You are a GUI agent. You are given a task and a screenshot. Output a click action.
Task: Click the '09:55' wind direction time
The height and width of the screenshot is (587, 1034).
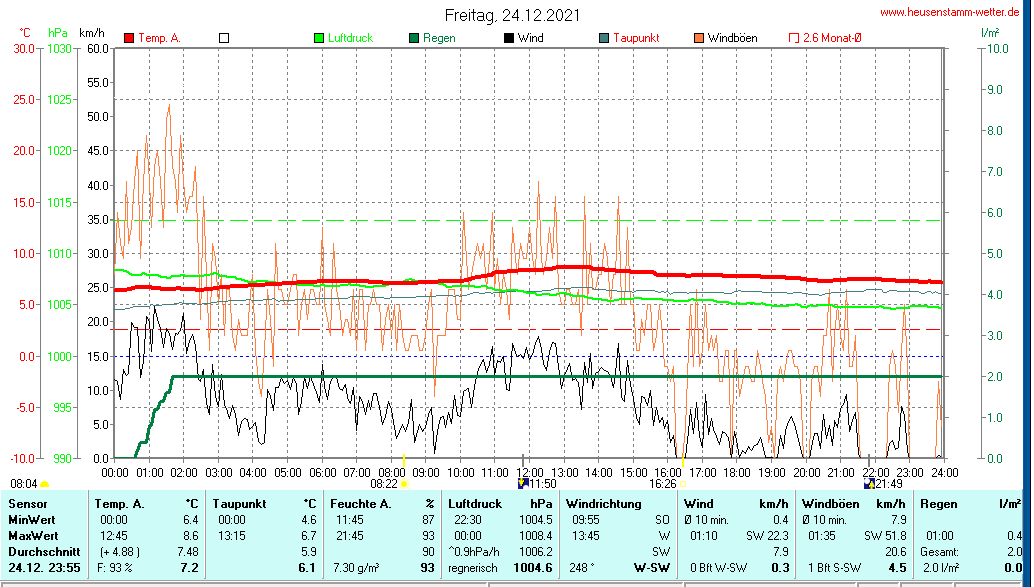click(x=586, y=520)
